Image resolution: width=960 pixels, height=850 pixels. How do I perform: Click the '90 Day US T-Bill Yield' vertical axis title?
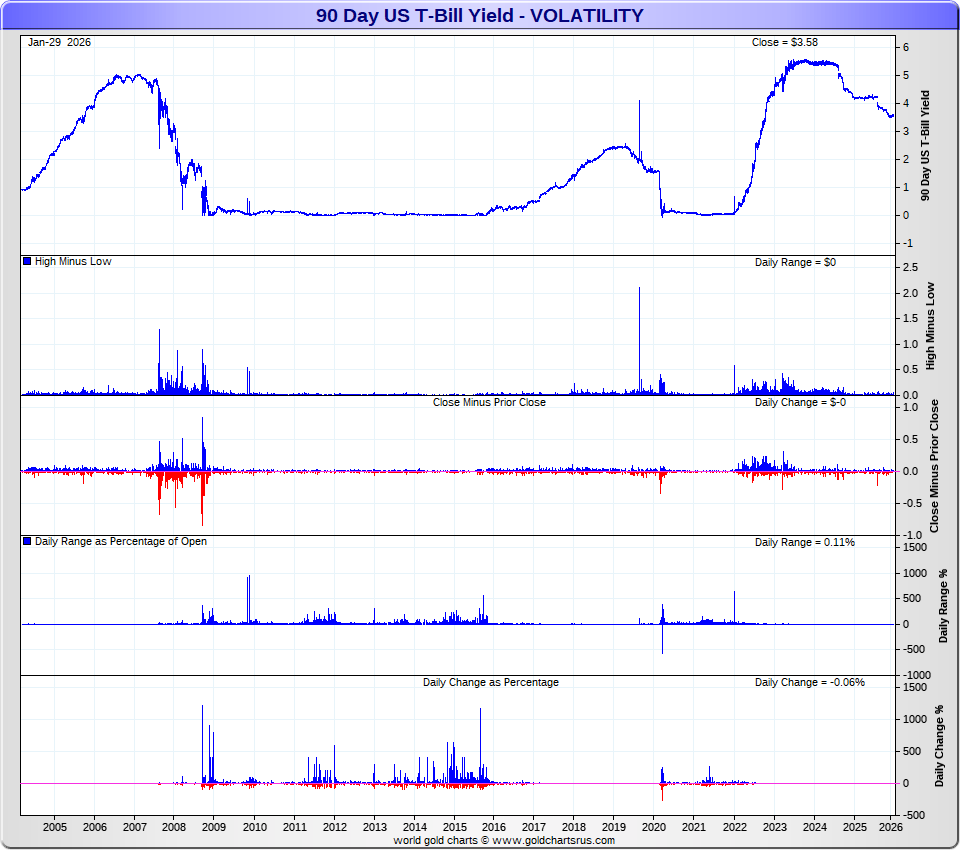tap(926, 145)
